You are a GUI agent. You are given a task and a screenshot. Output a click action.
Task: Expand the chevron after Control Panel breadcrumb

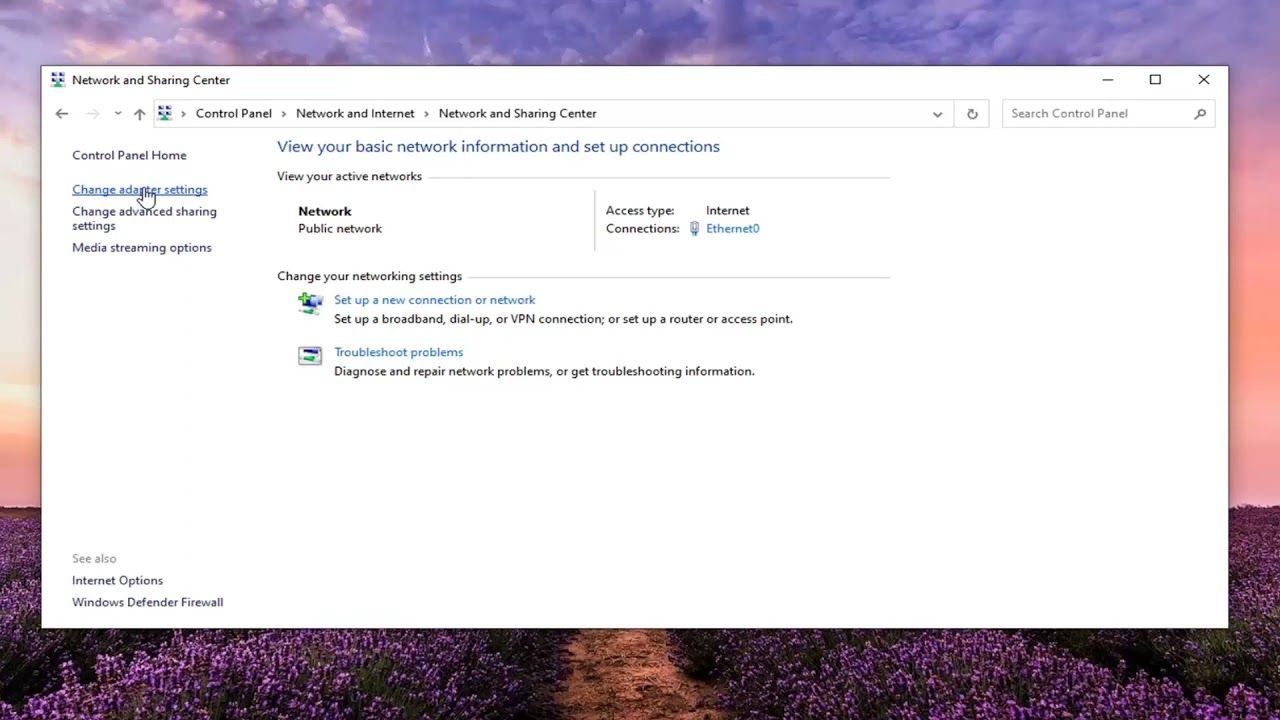coord(284,114)
